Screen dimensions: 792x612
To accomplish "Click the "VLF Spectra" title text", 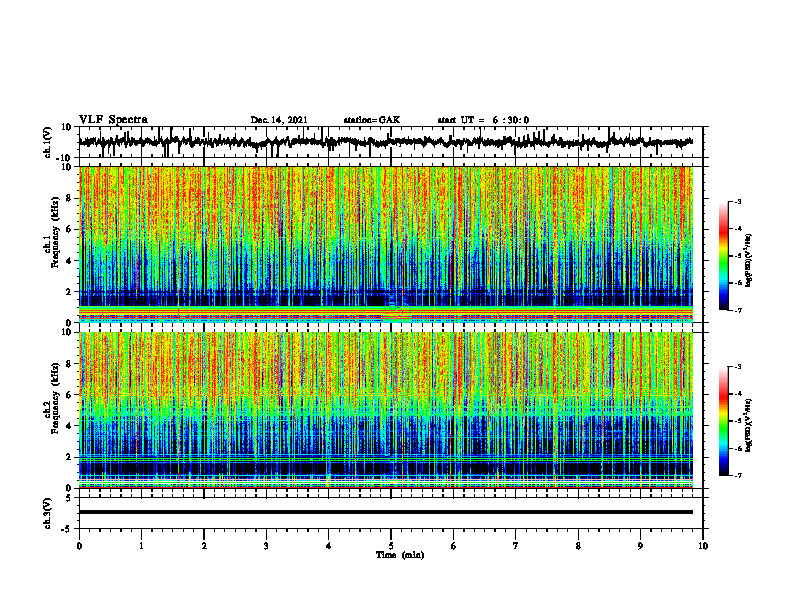I will click(x=113, y=120).
